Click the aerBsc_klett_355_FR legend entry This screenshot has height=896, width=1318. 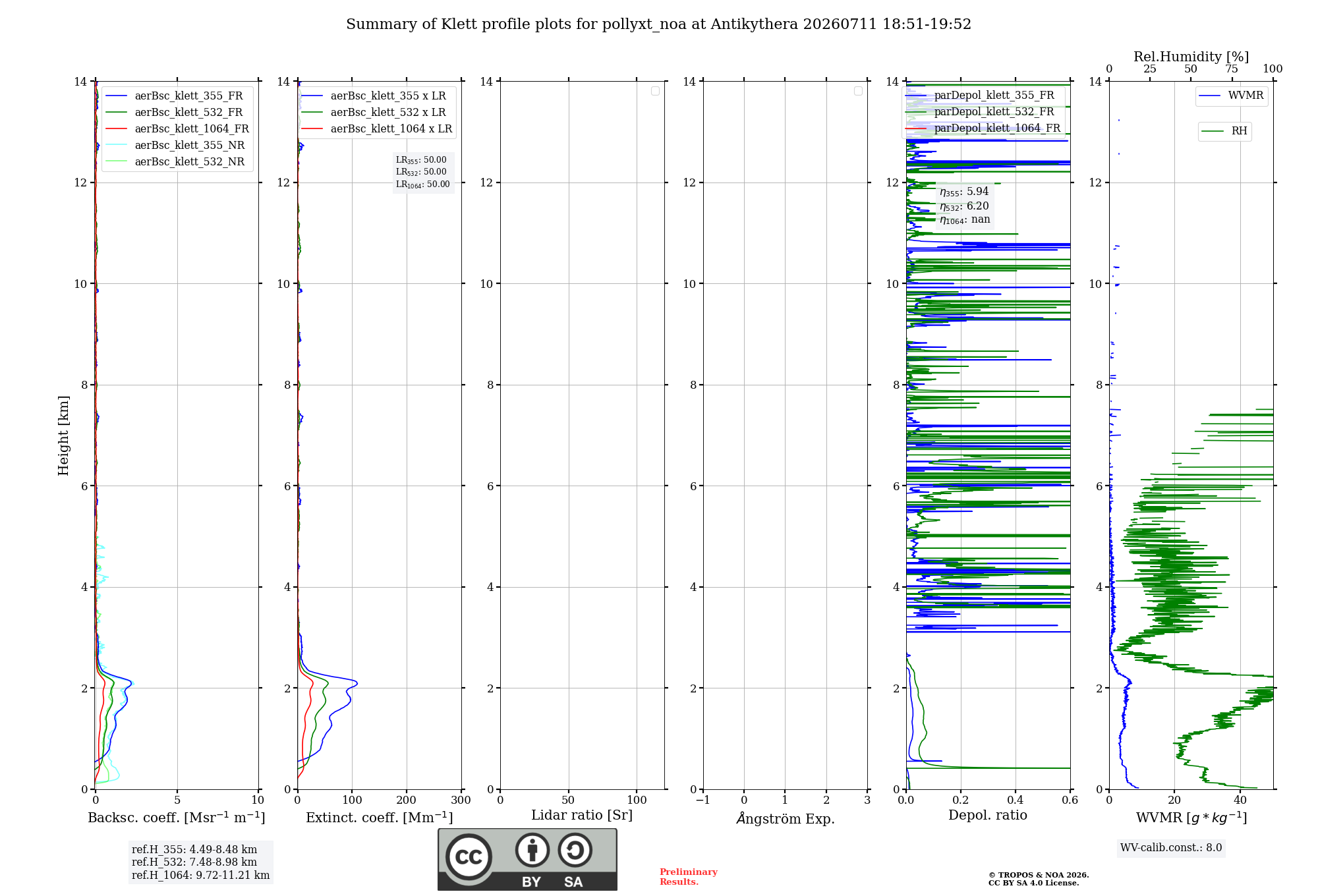[174, 96]
